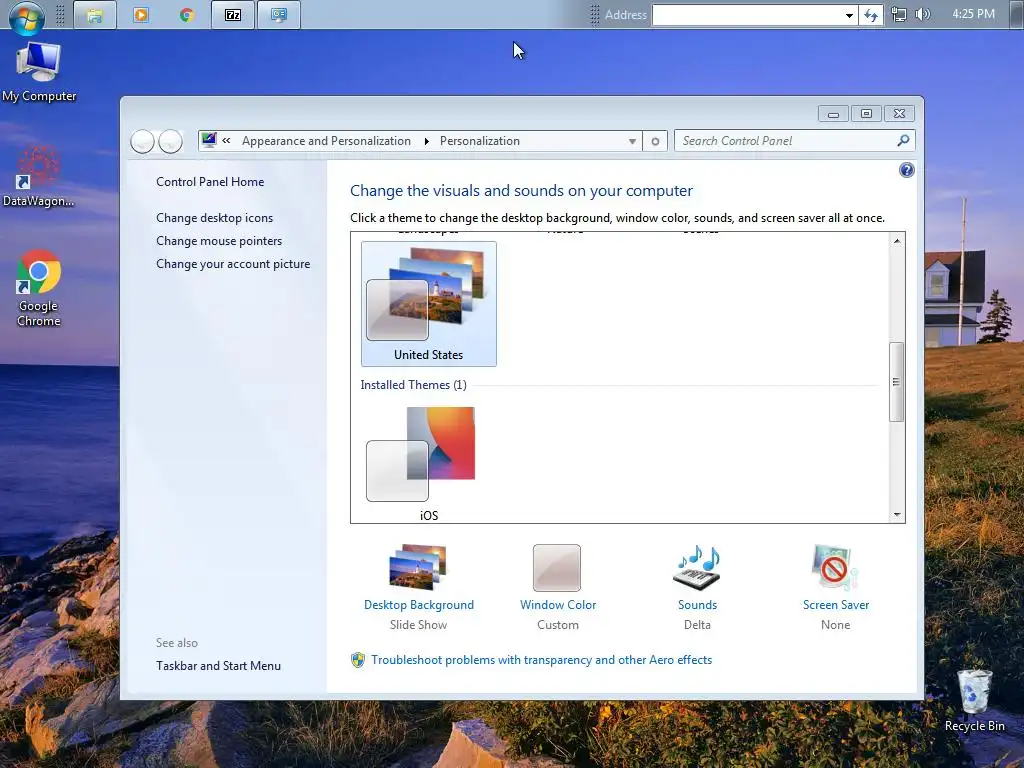
Task: Select the iOS installed theme
Action: 428,464
